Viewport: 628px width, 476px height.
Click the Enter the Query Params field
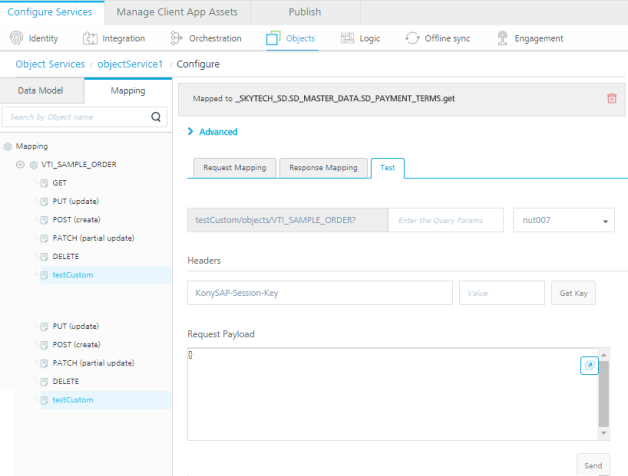point(445,220)
